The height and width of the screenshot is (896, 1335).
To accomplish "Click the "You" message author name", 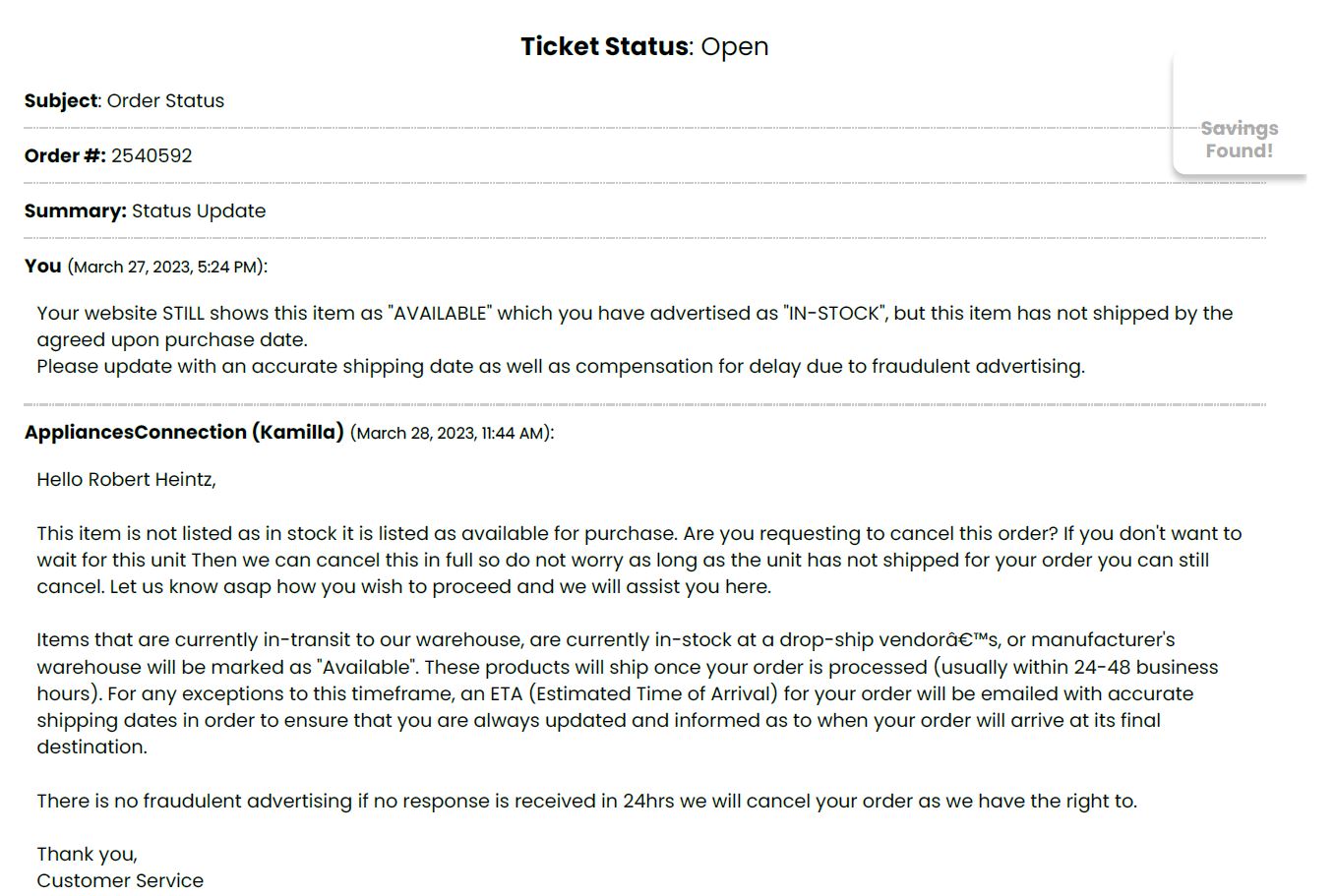I will [x=43, y=266].
